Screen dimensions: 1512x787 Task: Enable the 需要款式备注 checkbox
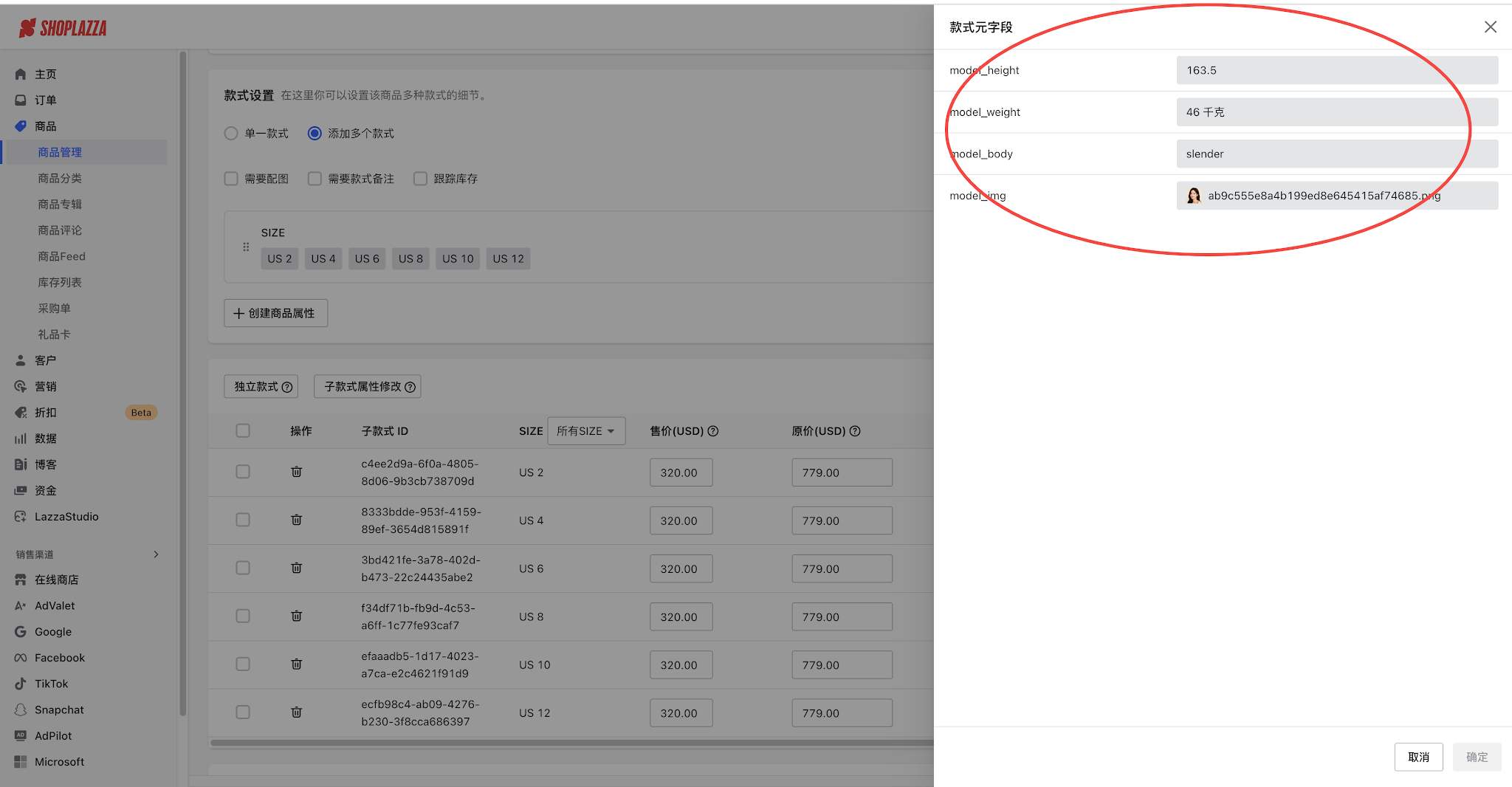coord(315,179)
